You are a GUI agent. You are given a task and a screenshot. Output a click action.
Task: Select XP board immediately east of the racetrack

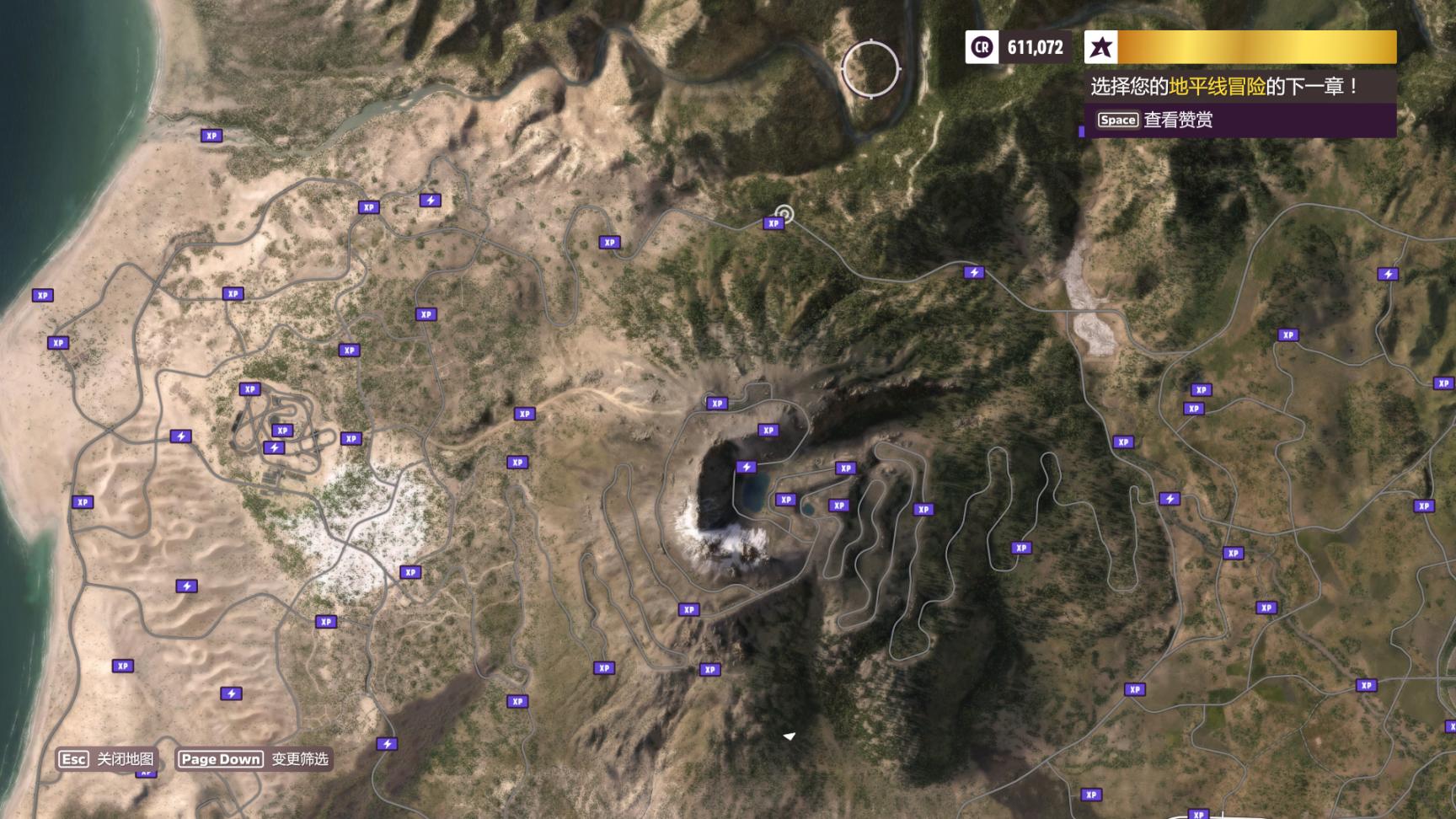(x=351, y=439)
